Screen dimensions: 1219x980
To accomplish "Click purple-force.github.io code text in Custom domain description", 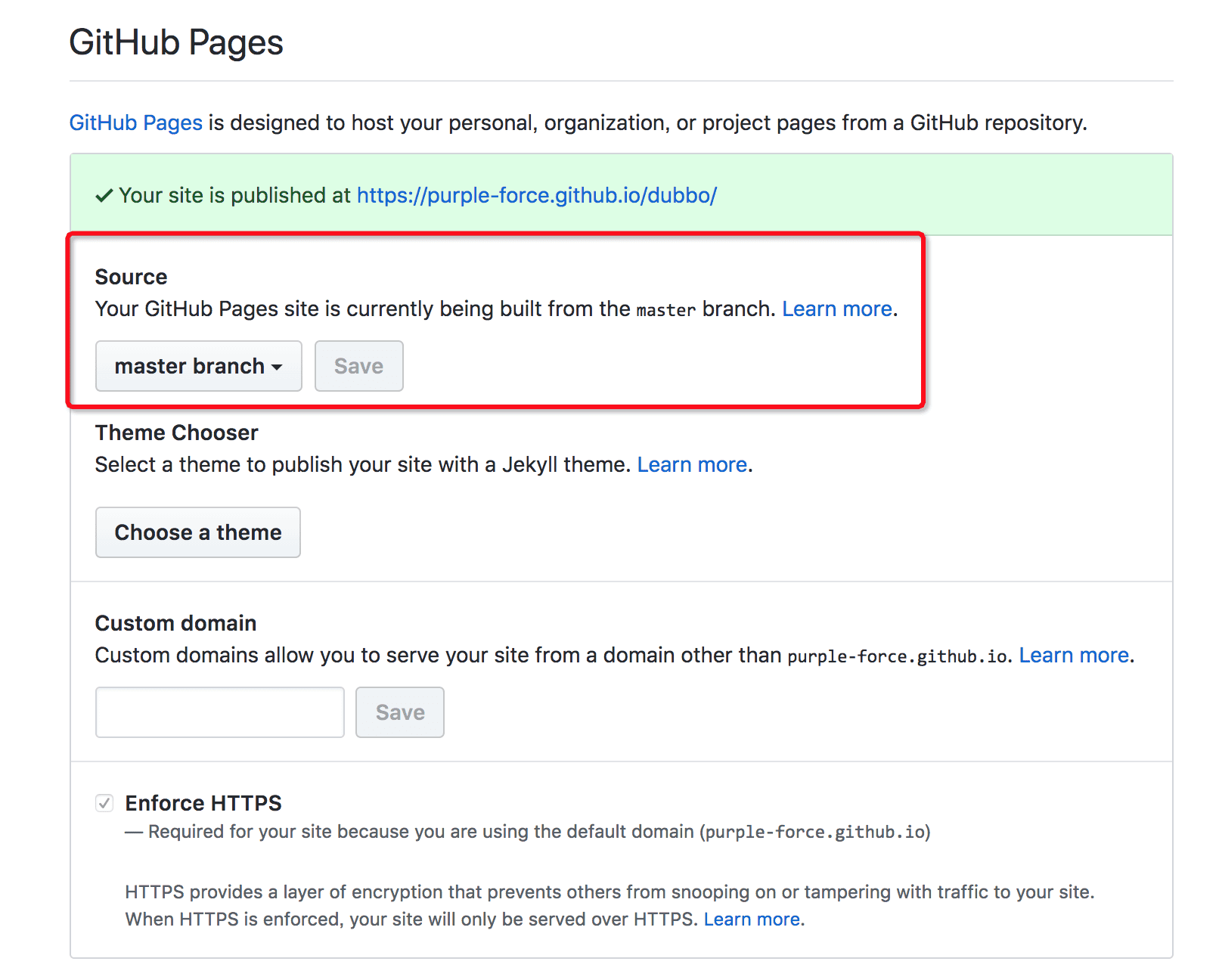I will (897, 657).
